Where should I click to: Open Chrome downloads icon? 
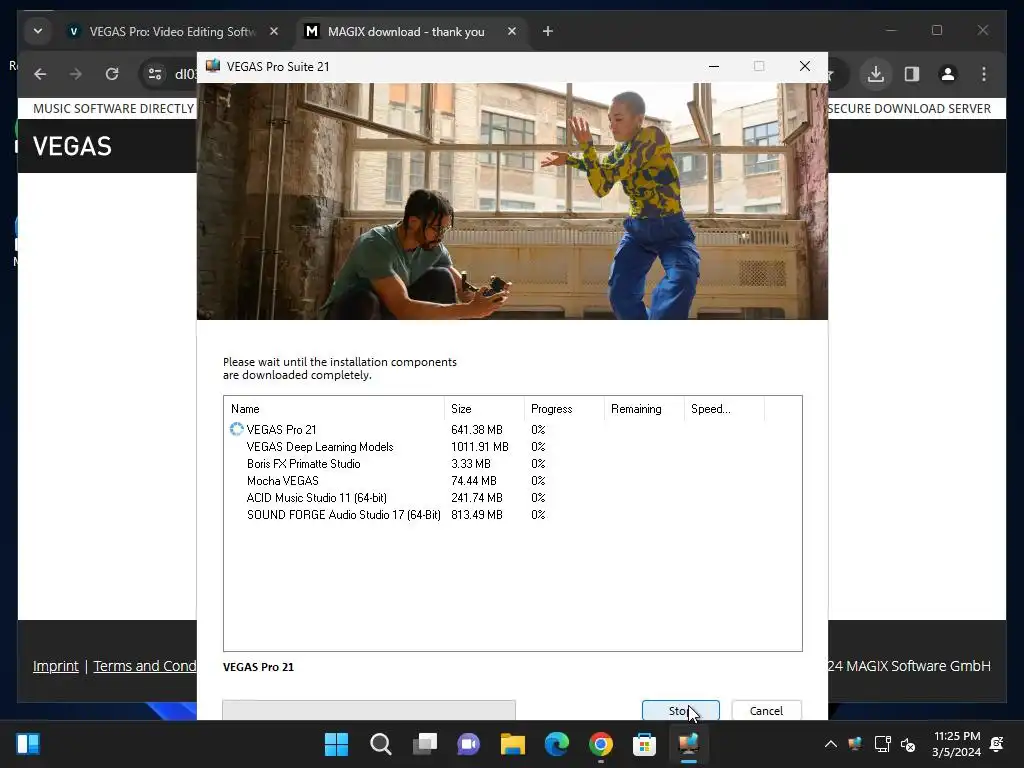876,74
